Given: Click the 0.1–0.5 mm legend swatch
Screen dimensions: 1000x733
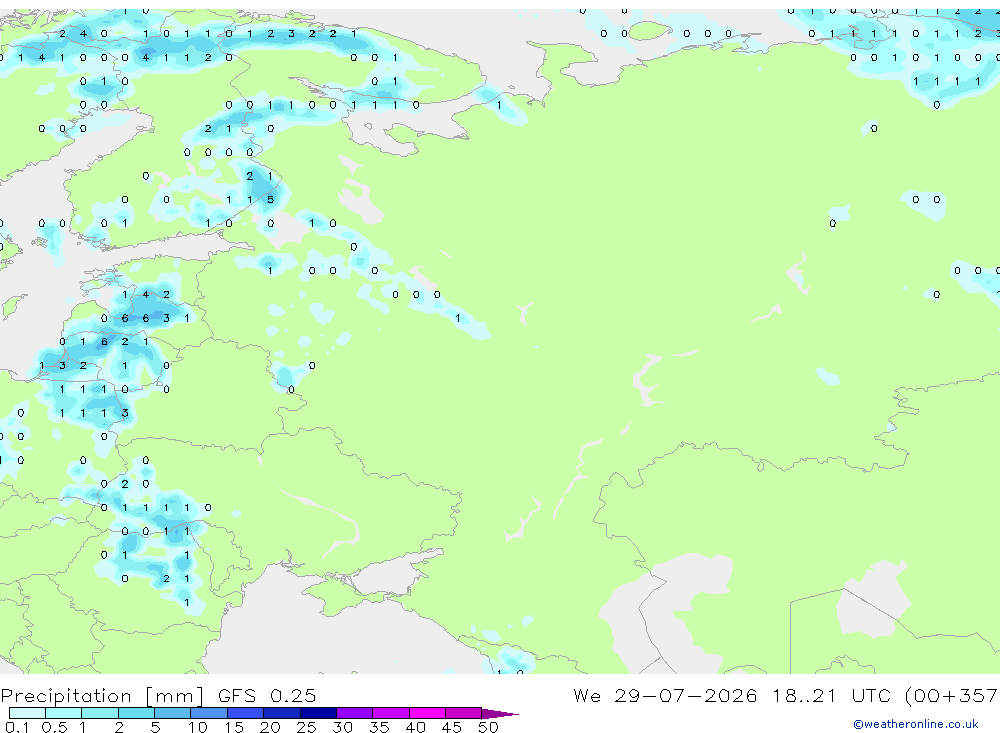Looking at the screenshot, I should 27,713.
